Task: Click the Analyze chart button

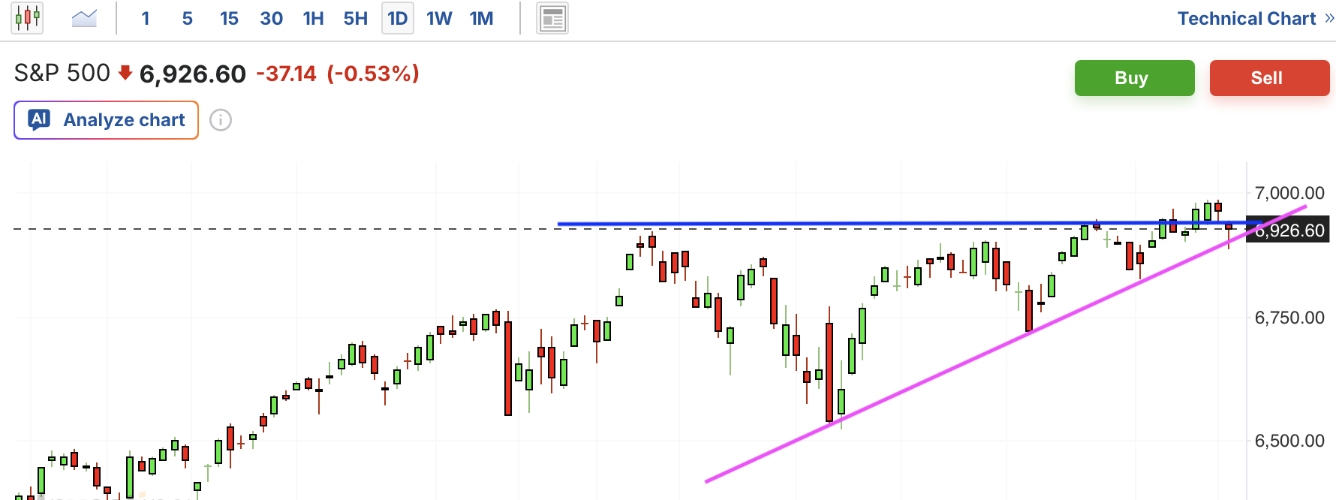Action: 106,120
